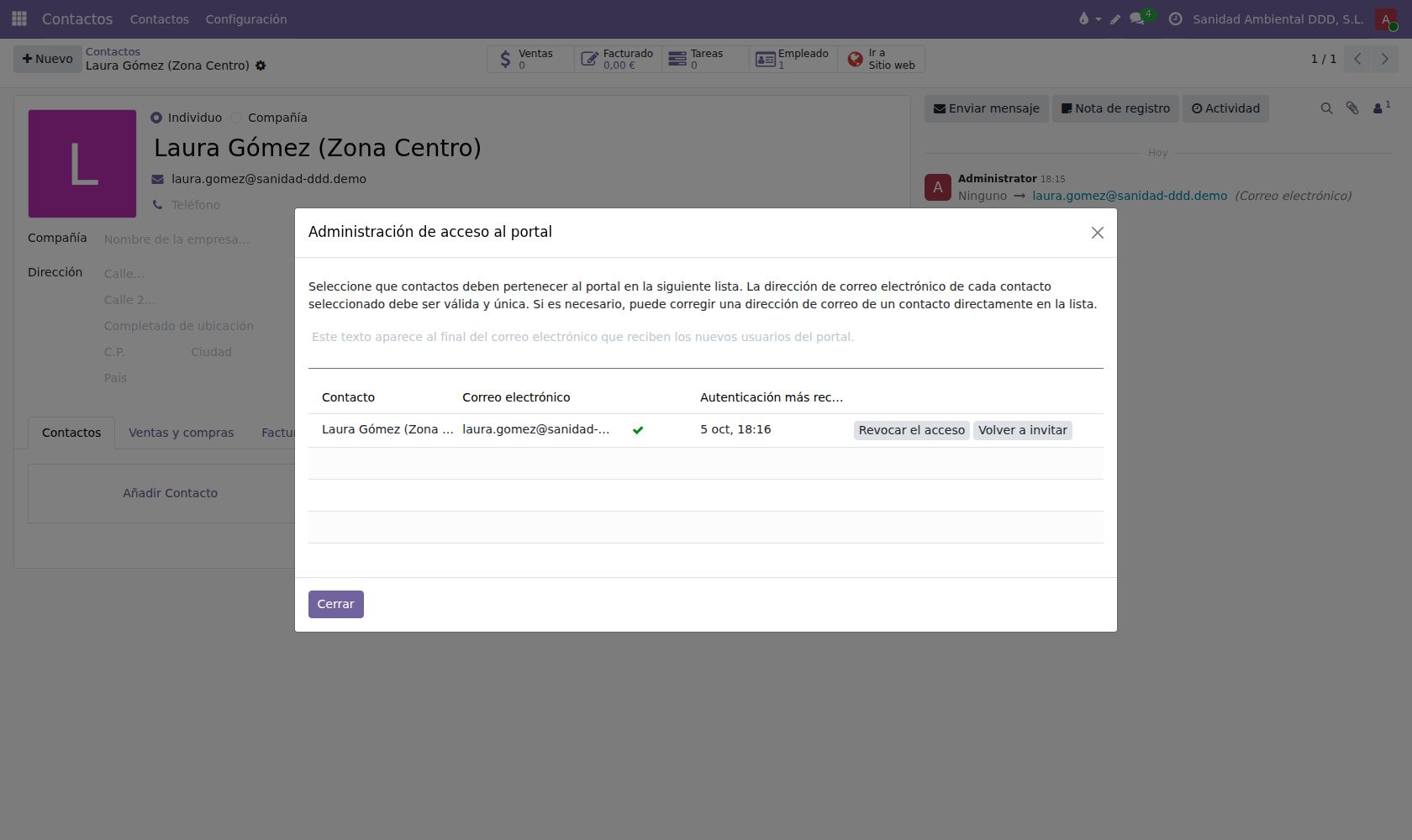The width and height of the screenshot is (1412, 840).
Task: Click the droplet debug icon in navbar
Action: tap(1083, 18)
